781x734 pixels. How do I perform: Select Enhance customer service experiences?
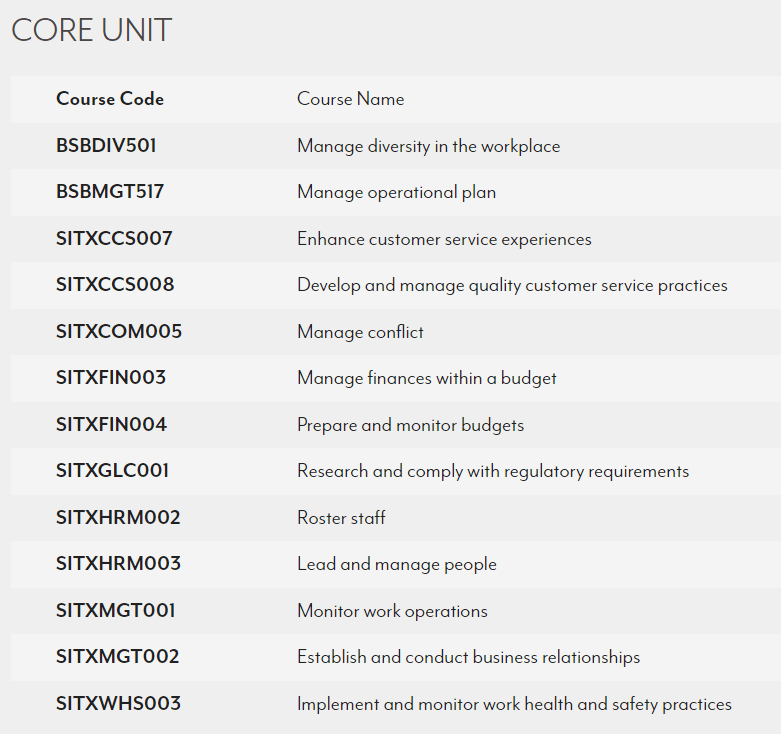(x=444, y=239)
